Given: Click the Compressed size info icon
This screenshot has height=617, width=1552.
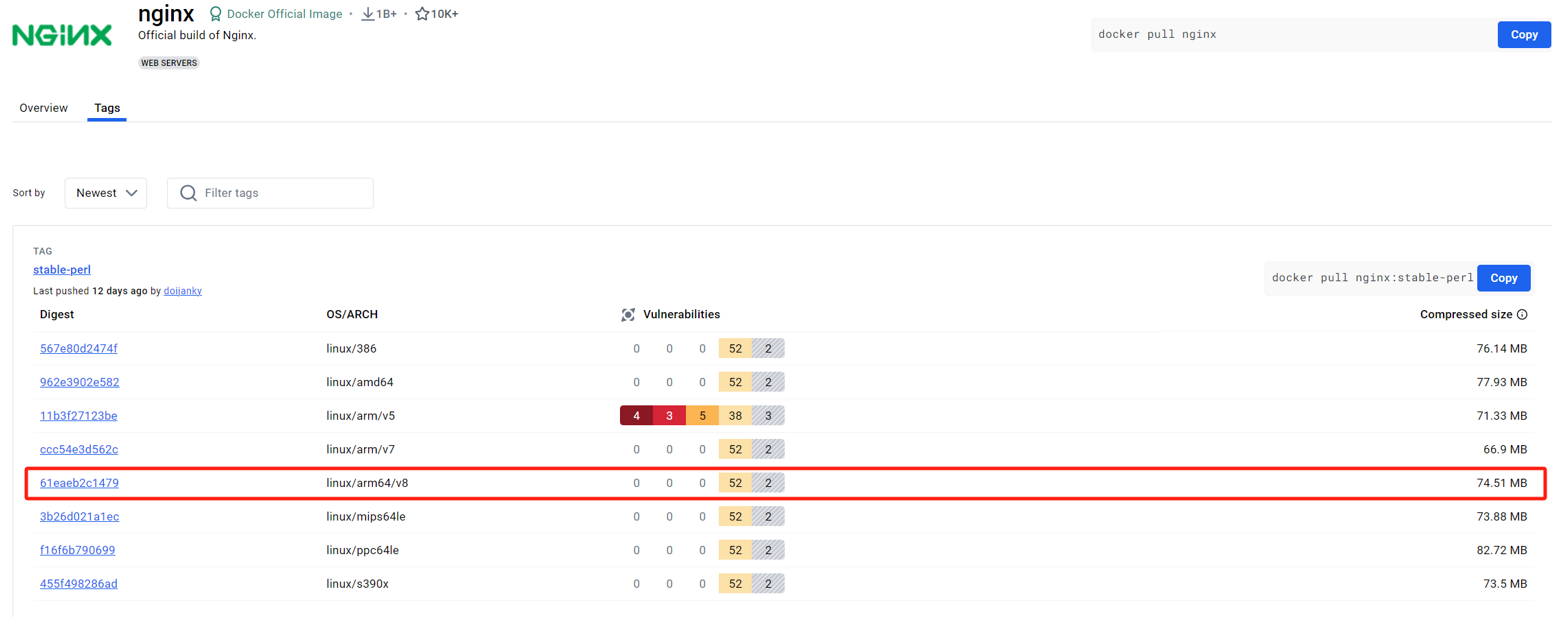Looking at the screenshot, I should (1522, 314).
